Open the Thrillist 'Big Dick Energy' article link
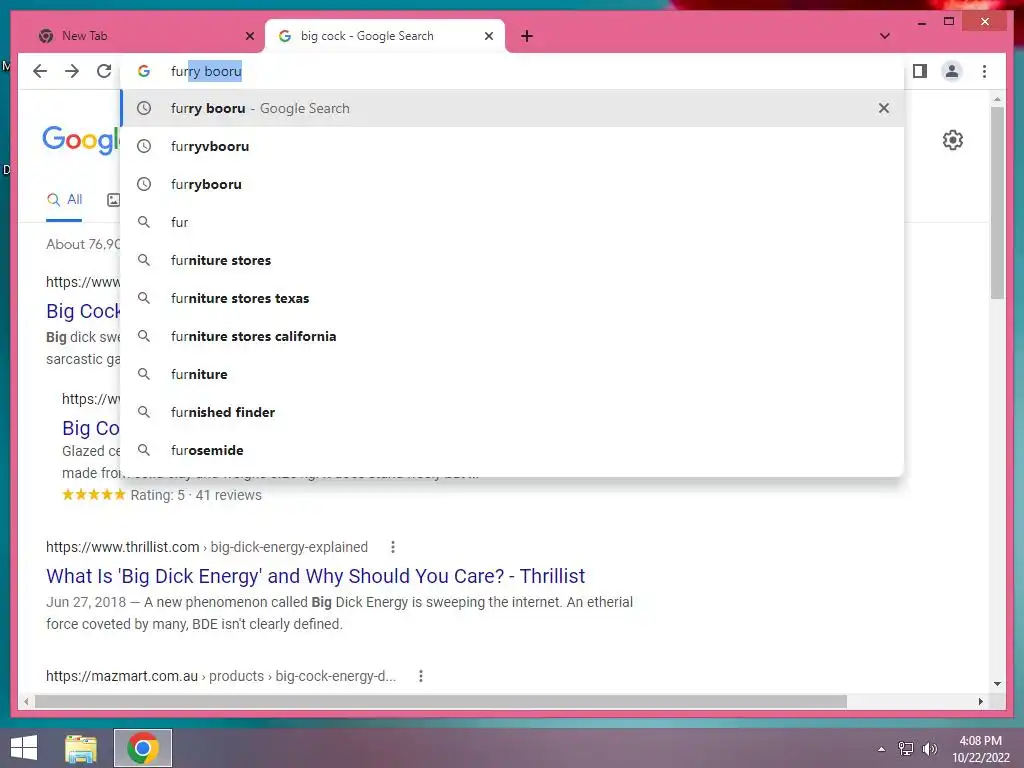This screenshot has height=768, width=1024. [315, 576]
